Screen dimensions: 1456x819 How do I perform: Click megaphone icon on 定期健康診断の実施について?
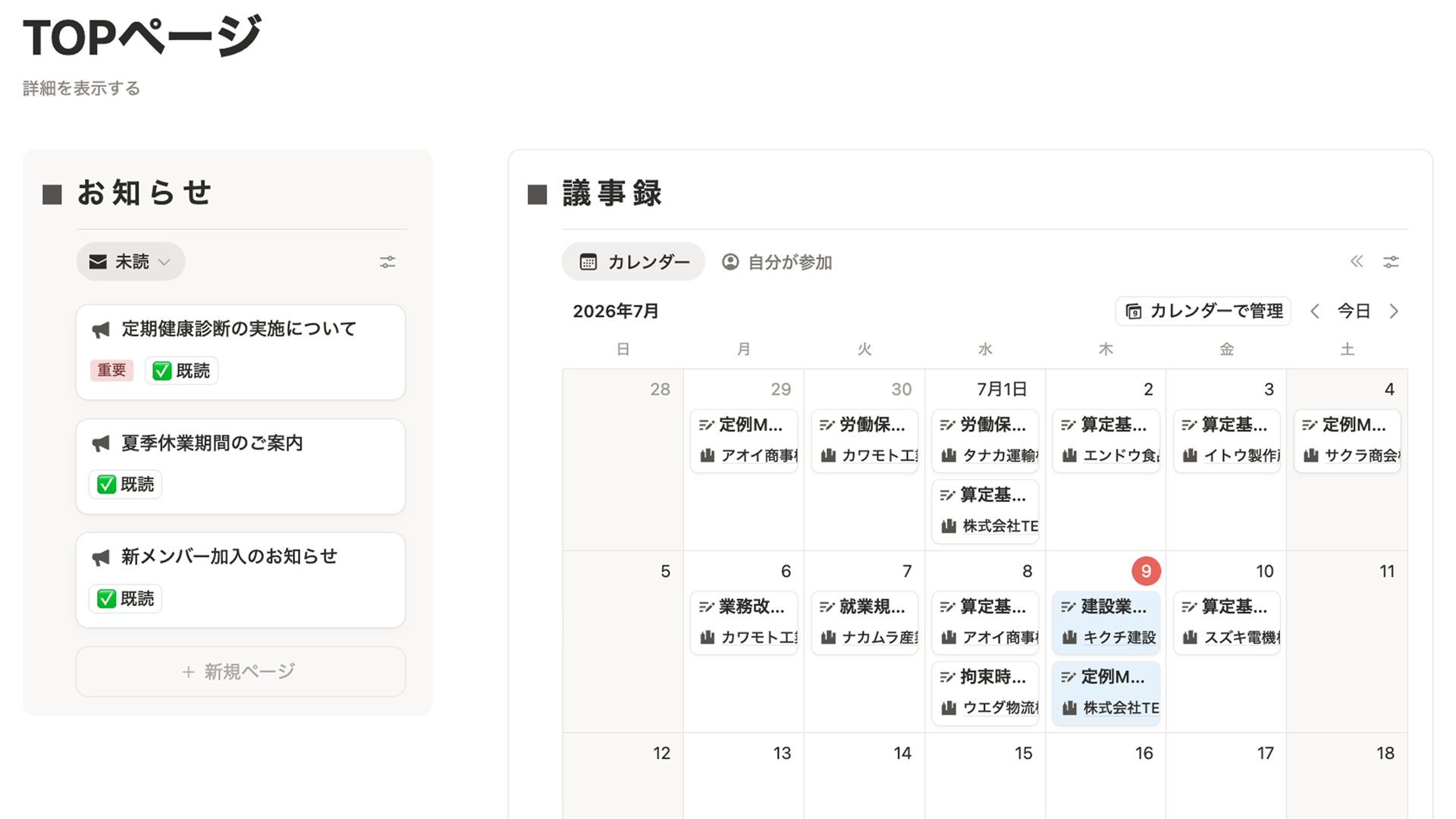point(101,329)
